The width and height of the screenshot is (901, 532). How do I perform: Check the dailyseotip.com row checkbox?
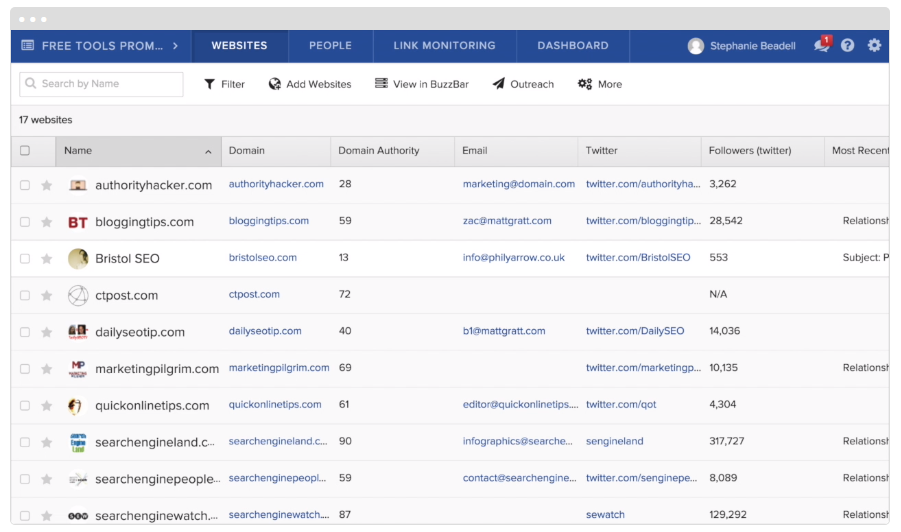tap(25, 332)
